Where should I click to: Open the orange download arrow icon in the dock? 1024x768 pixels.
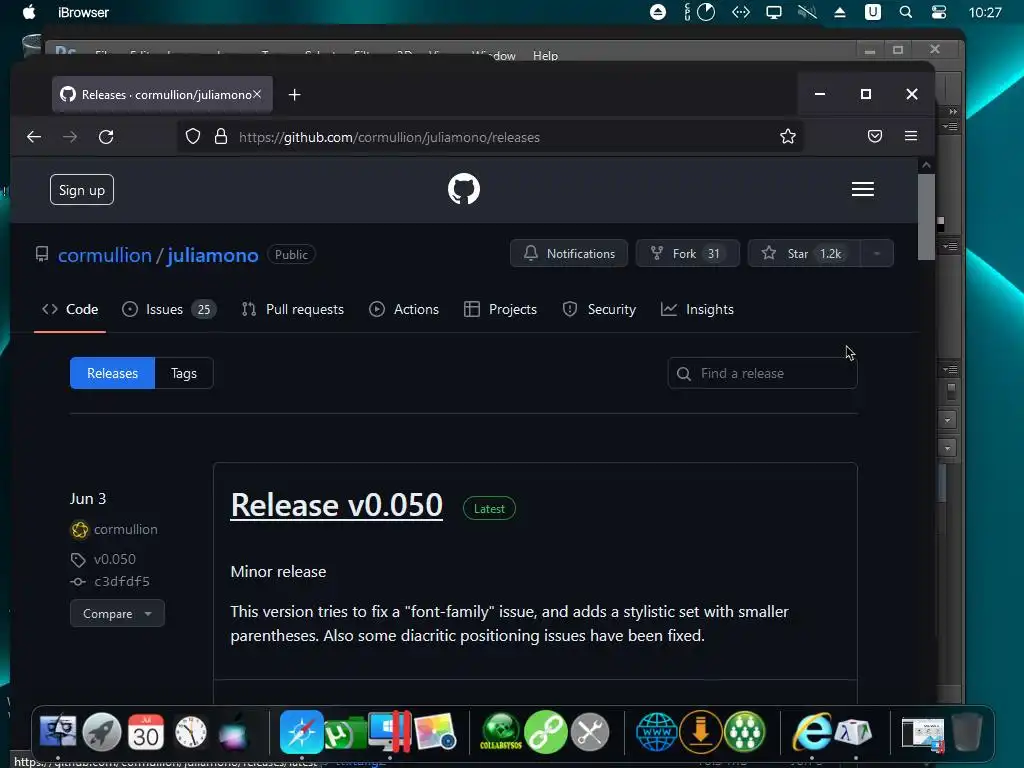tap(701, 732)
